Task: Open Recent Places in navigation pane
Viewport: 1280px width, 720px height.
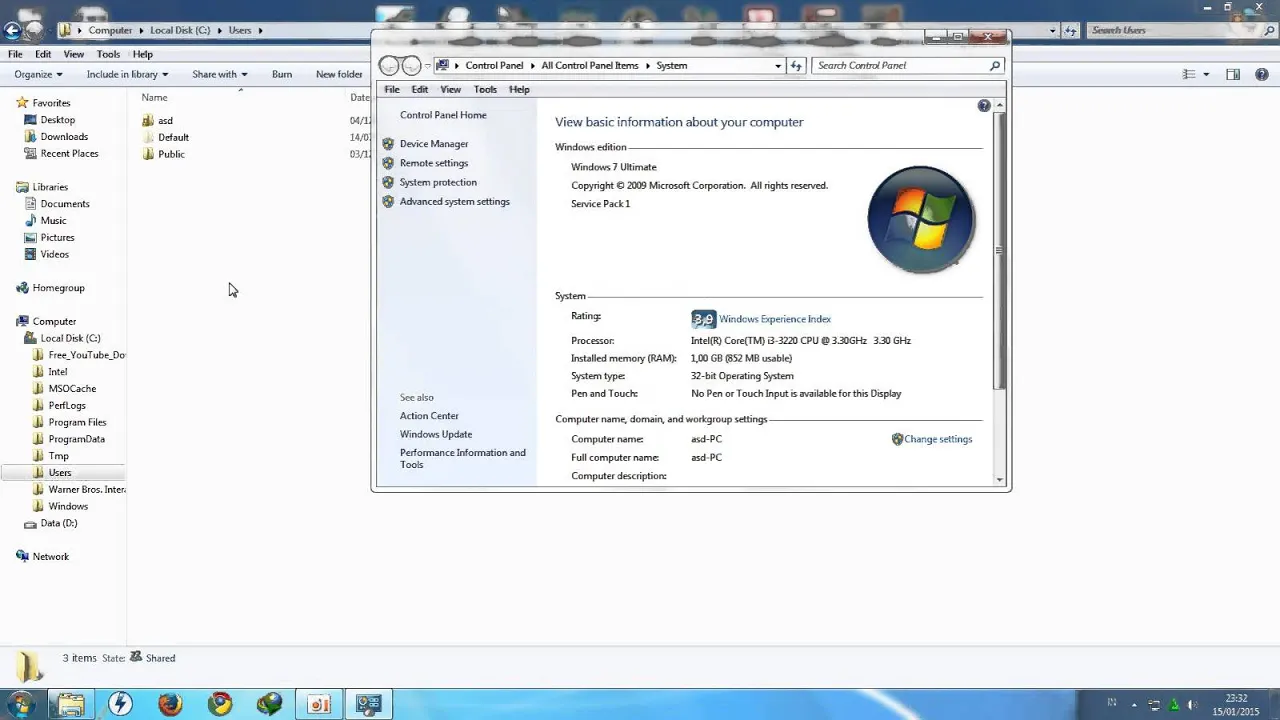Action: 69,154
